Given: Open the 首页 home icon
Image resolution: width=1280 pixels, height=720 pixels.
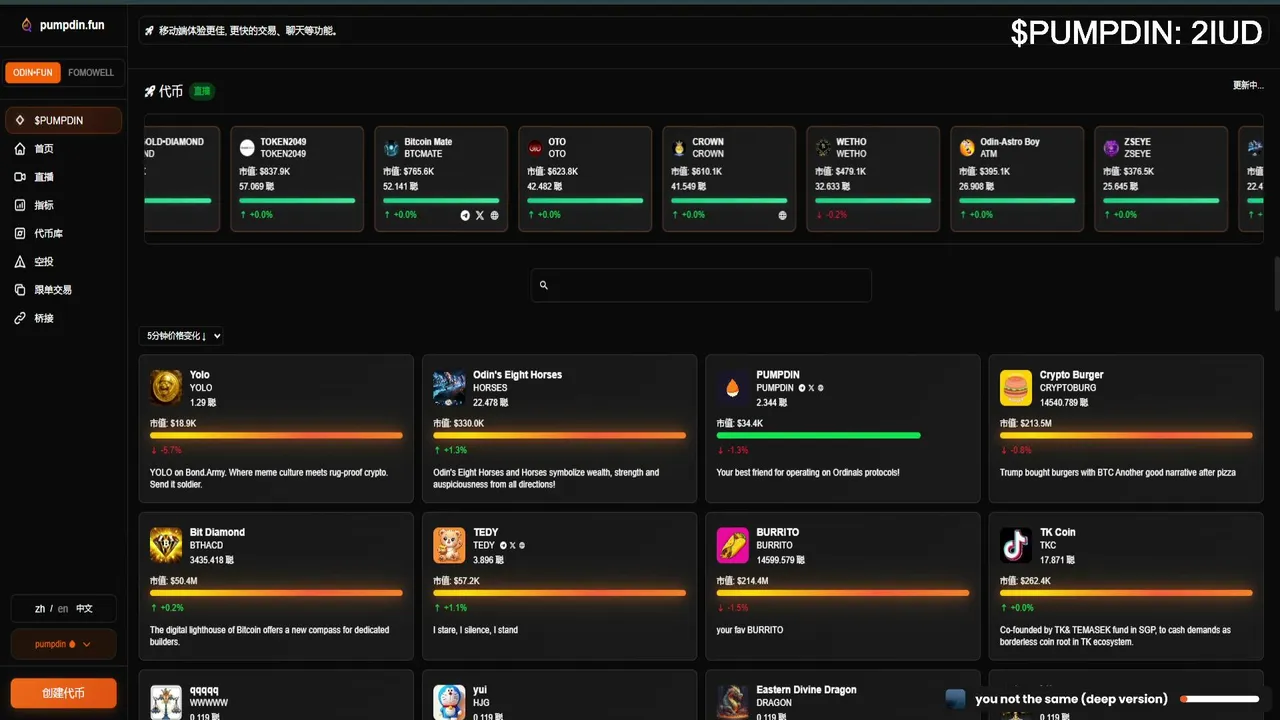Looking at the screenshot, I should 20,149.
